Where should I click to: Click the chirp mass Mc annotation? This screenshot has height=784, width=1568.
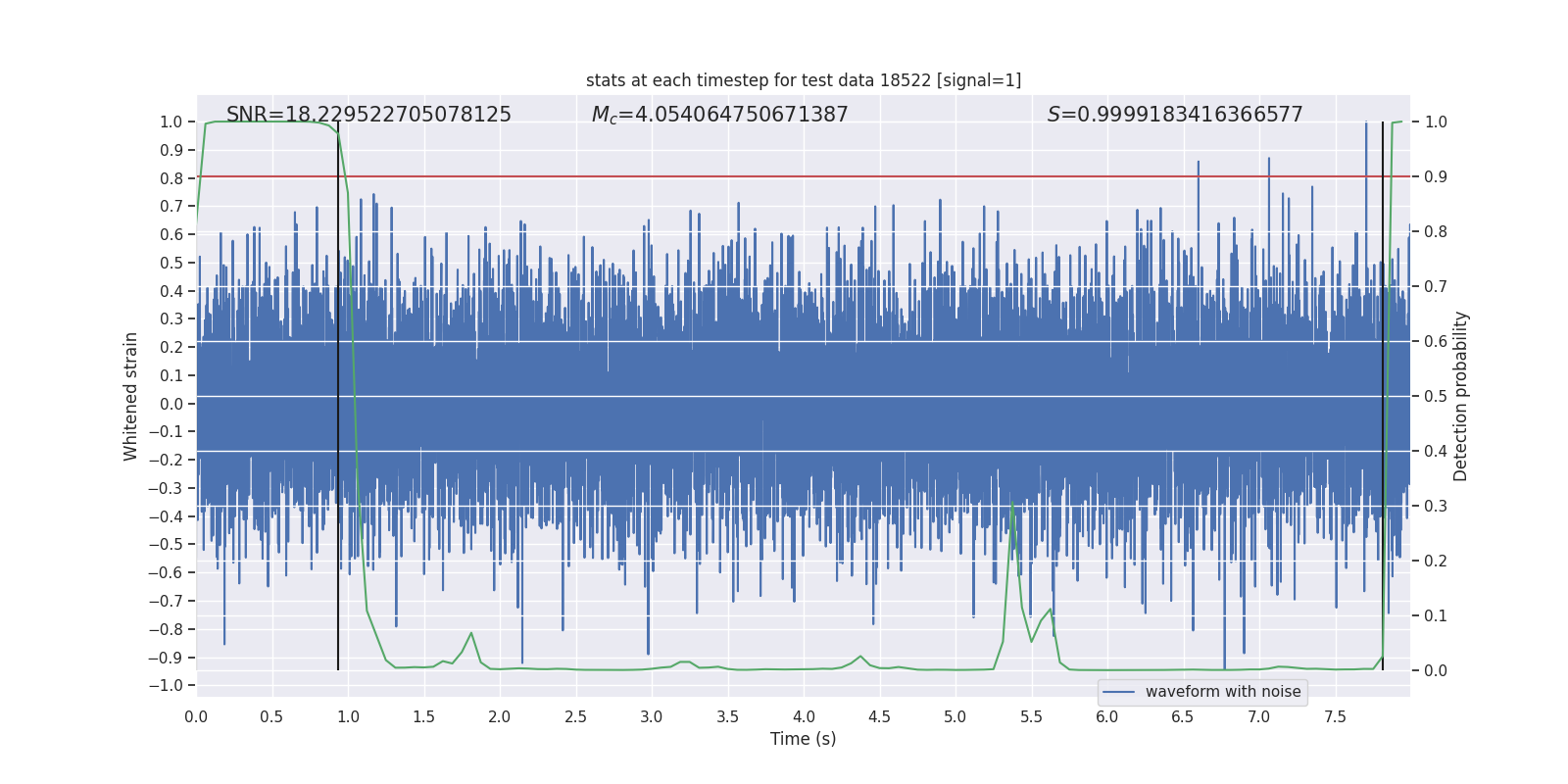[x=719, y=115]
